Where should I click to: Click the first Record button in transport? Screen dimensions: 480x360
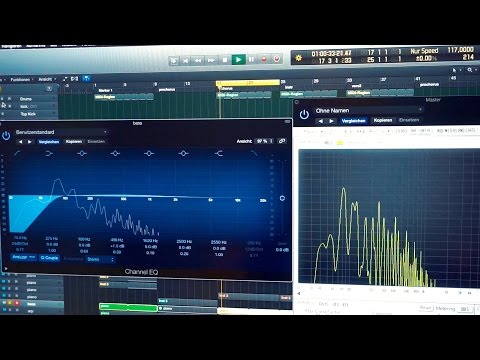(264, 59)
